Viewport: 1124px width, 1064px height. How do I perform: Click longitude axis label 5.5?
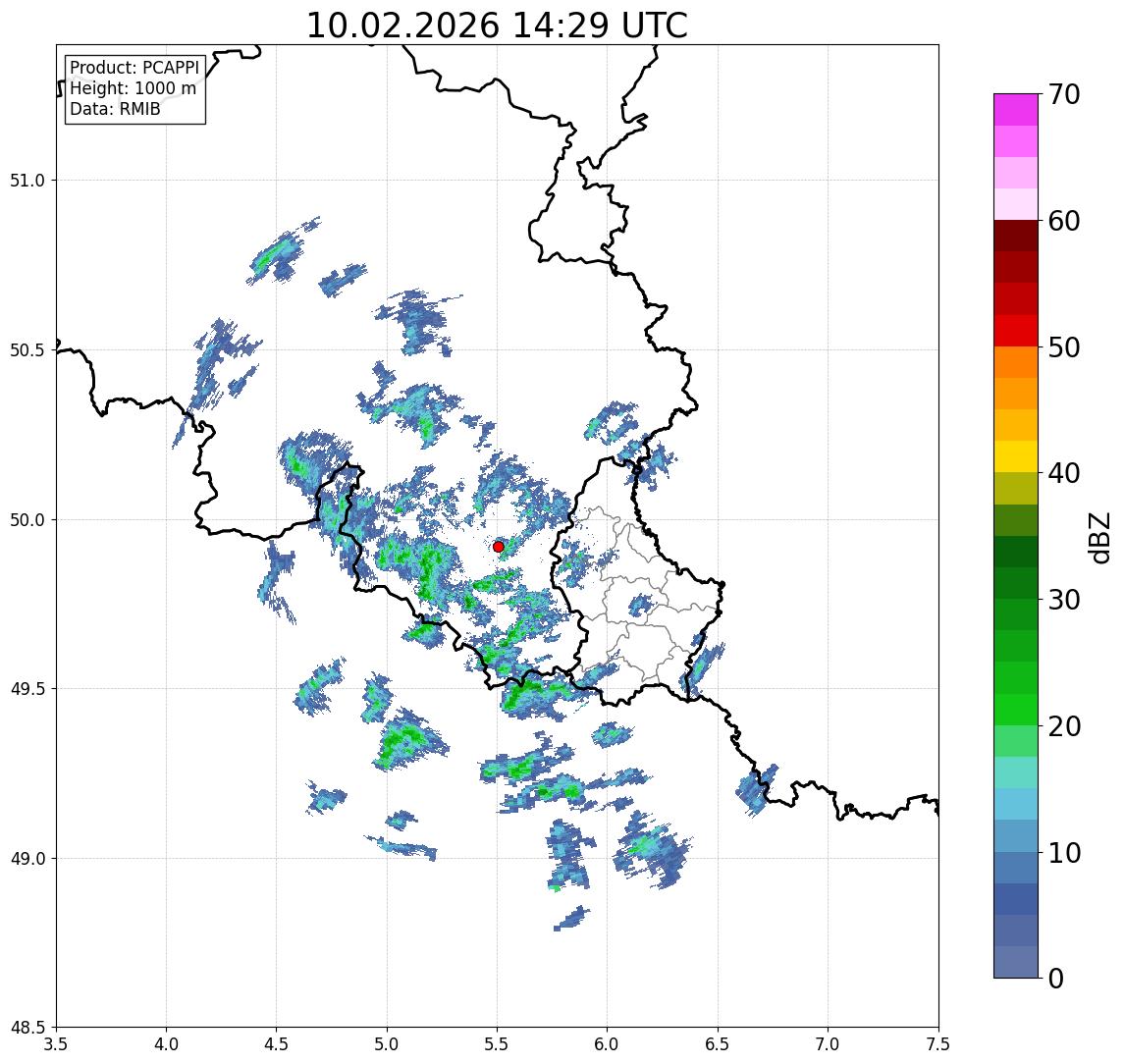tap(498, 1044)
